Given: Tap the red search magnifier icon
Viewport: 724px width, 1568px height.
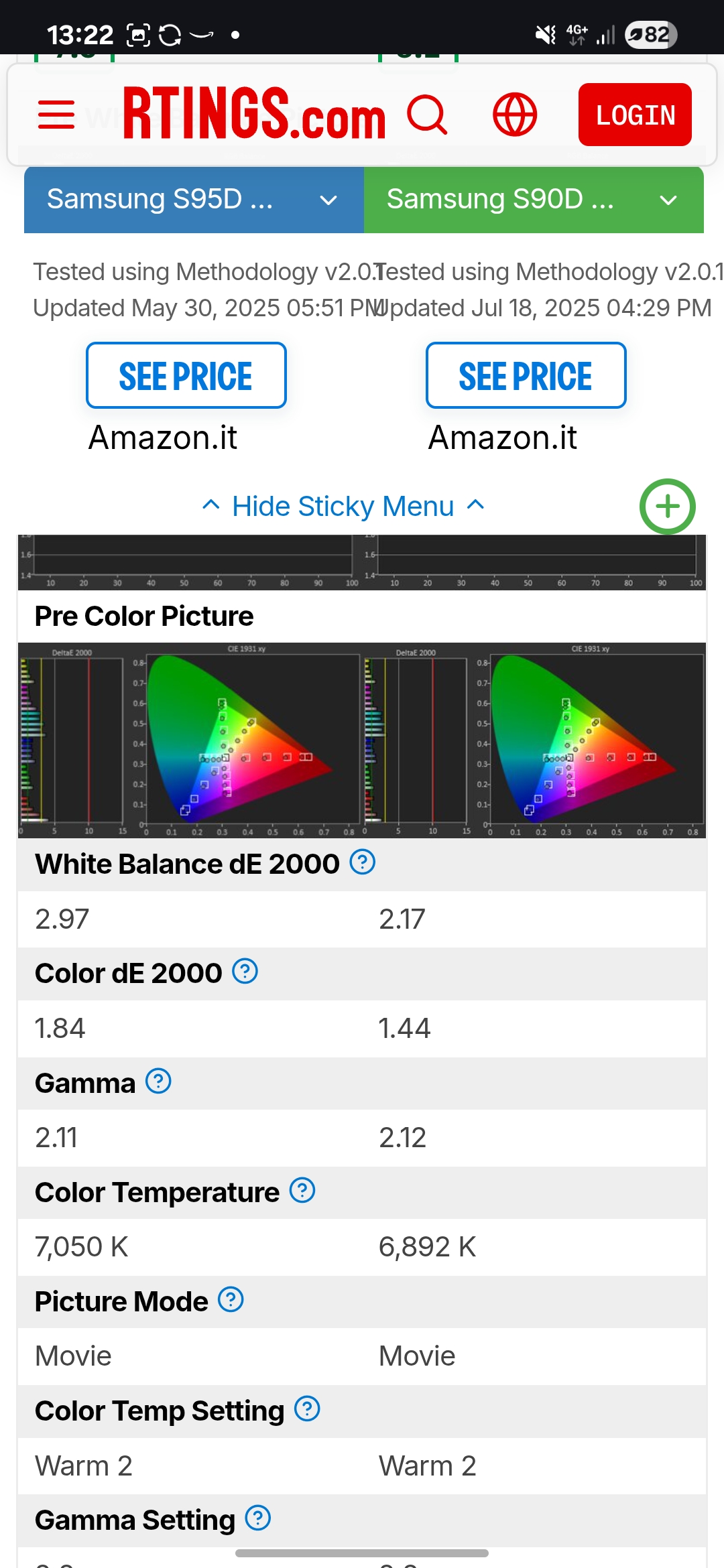Looking at the screenshot, I should (x=427, y=115).
